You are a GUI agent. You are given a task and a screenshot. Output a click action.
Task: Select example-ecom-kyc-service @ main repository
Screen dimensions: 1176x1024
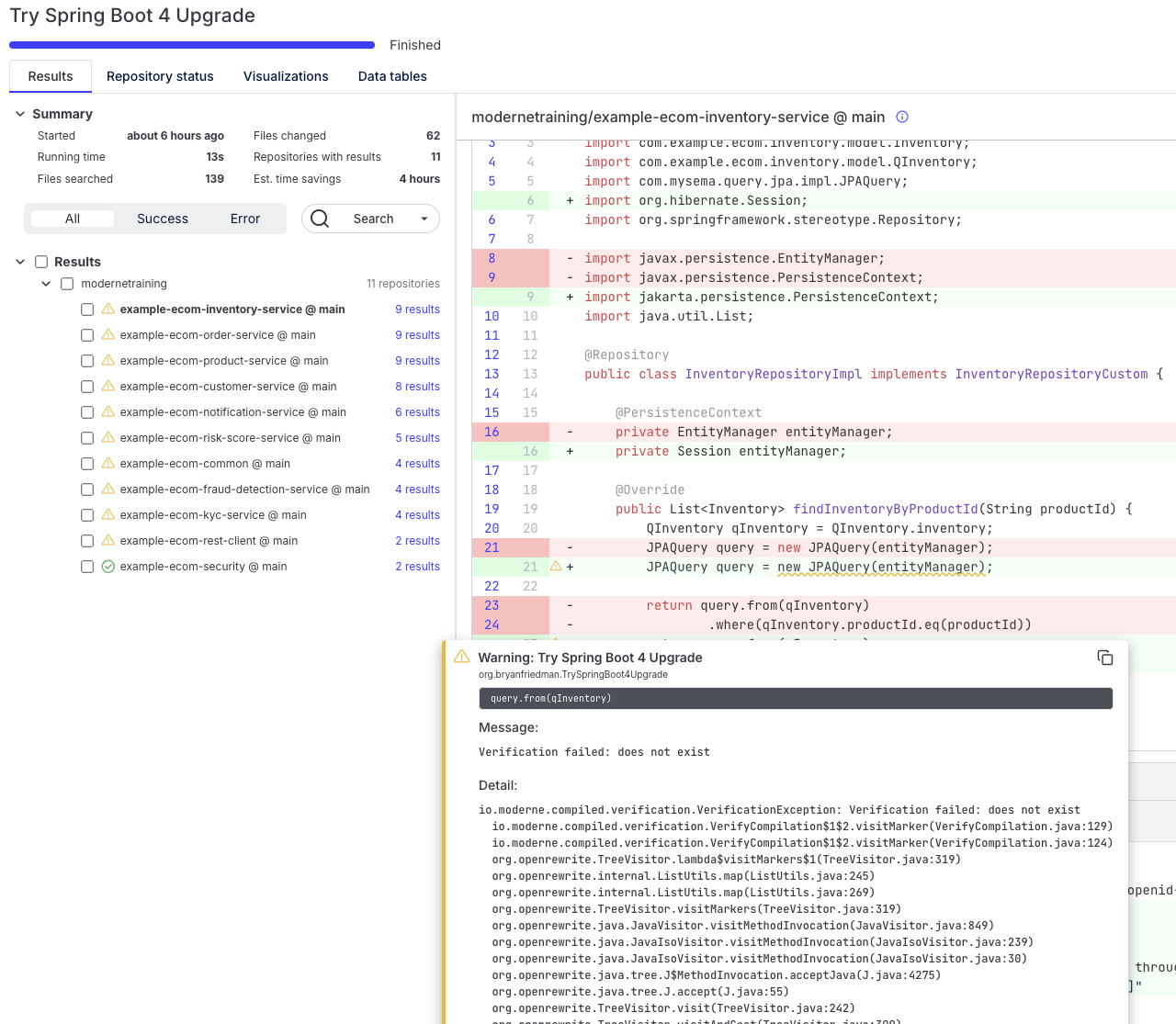click(213, 515)
